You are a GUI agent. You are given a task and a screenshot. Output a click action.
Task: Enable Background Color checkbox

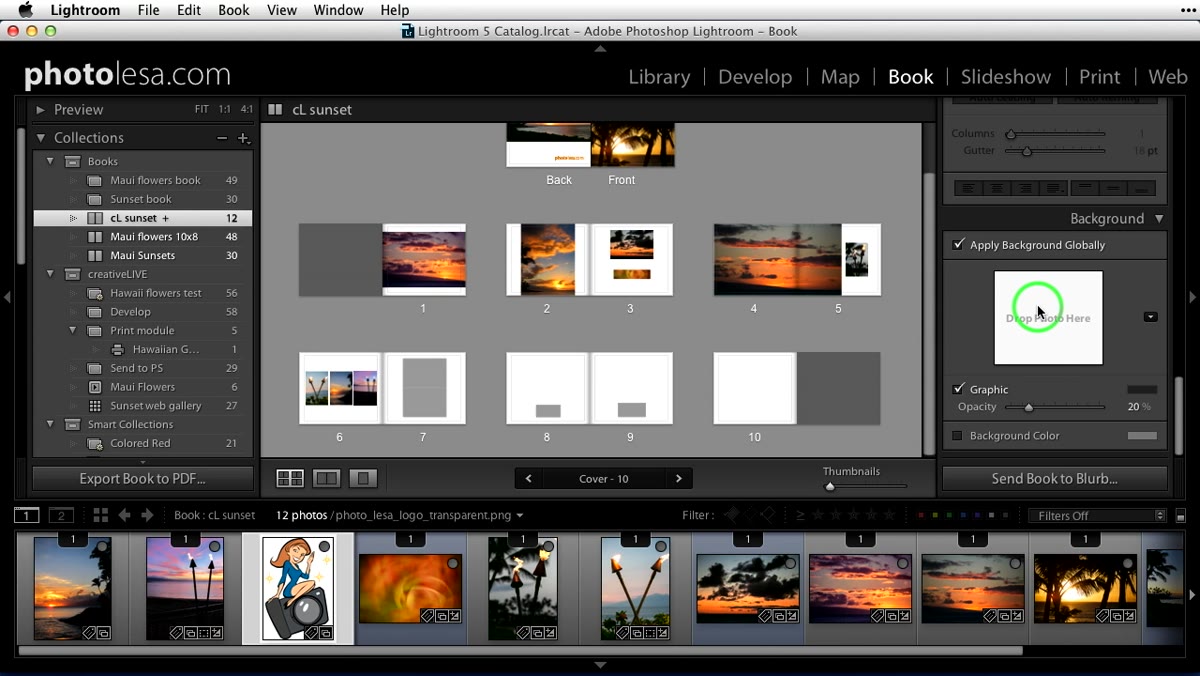tap(957, 436)
